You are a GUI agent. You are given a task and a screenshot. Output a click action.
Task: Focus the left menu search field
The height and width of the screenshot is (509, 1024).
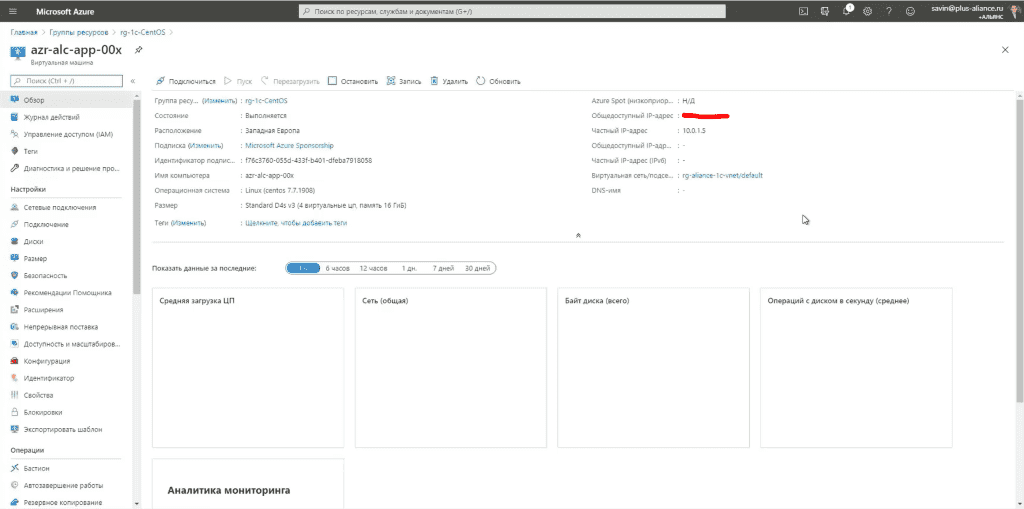(67, 81)
